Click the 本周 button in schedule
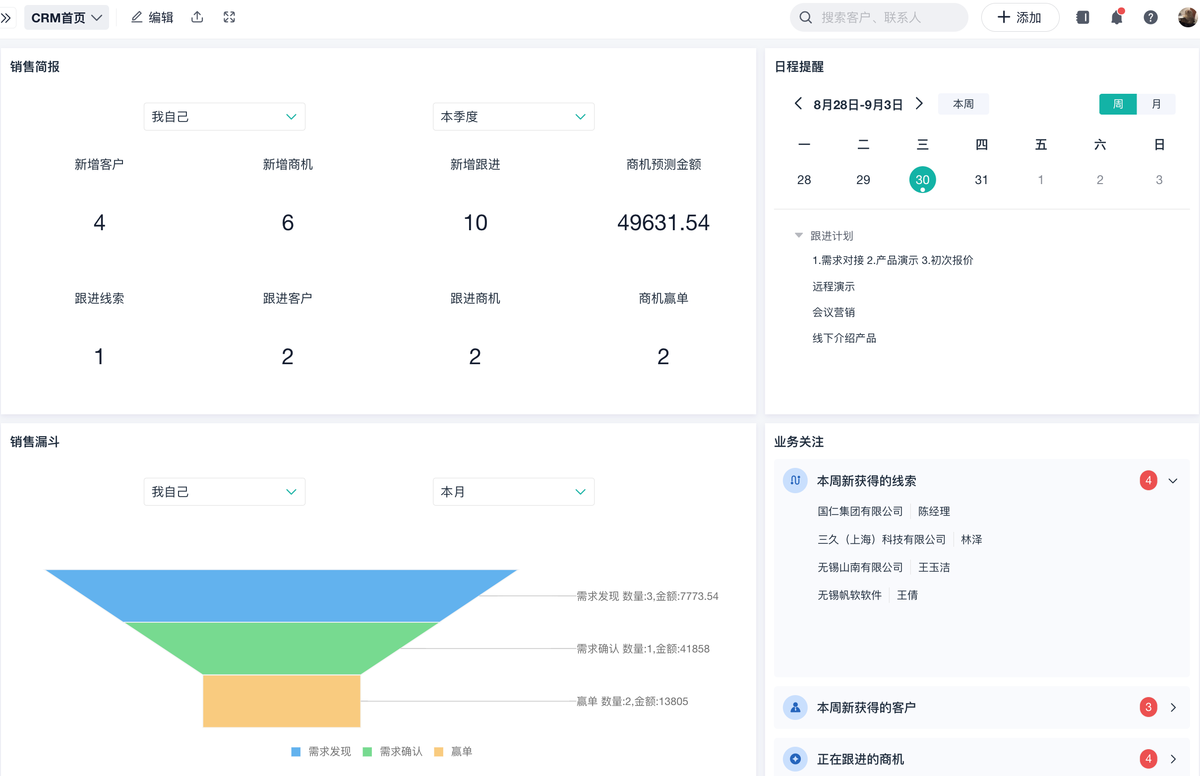Image resolution: width=1200 pixels, height=776 pixels. tap(963, 104)
